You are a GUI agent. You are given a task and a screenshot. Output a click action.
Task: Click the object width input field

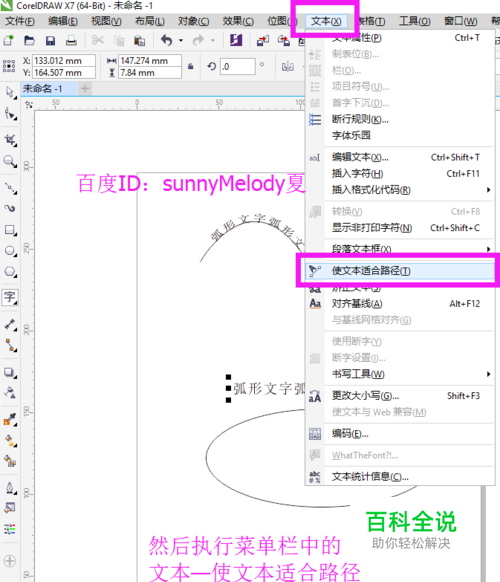click(x=150, y=61)
